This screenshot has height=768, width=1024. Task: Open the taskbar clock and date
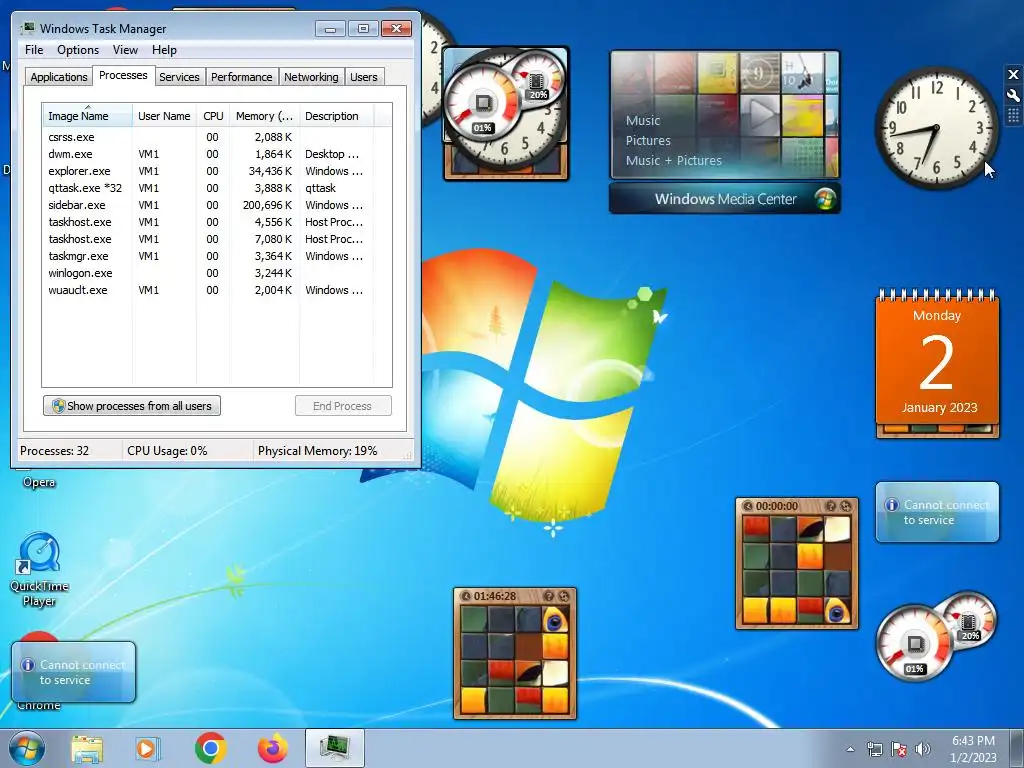tap(973, 749)
